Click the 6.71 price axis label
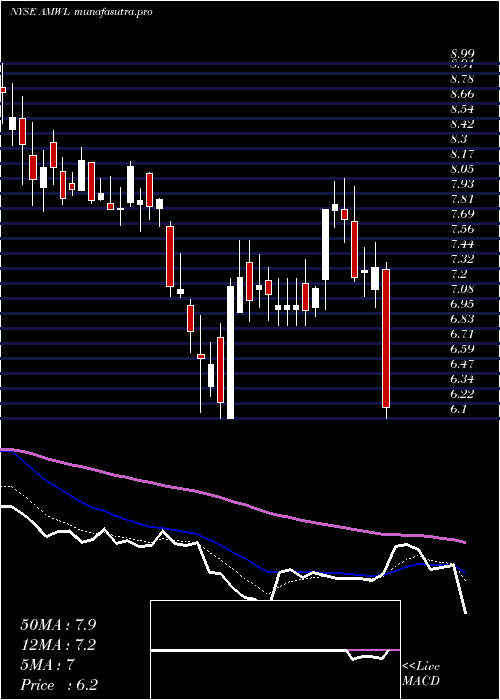500x700 pixels. [x=462, y=334]
